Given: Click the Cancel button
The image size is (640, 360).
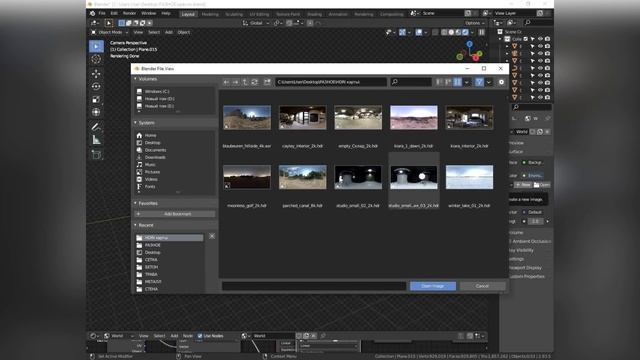Looking at the screenshot, I should coord(482,286).
